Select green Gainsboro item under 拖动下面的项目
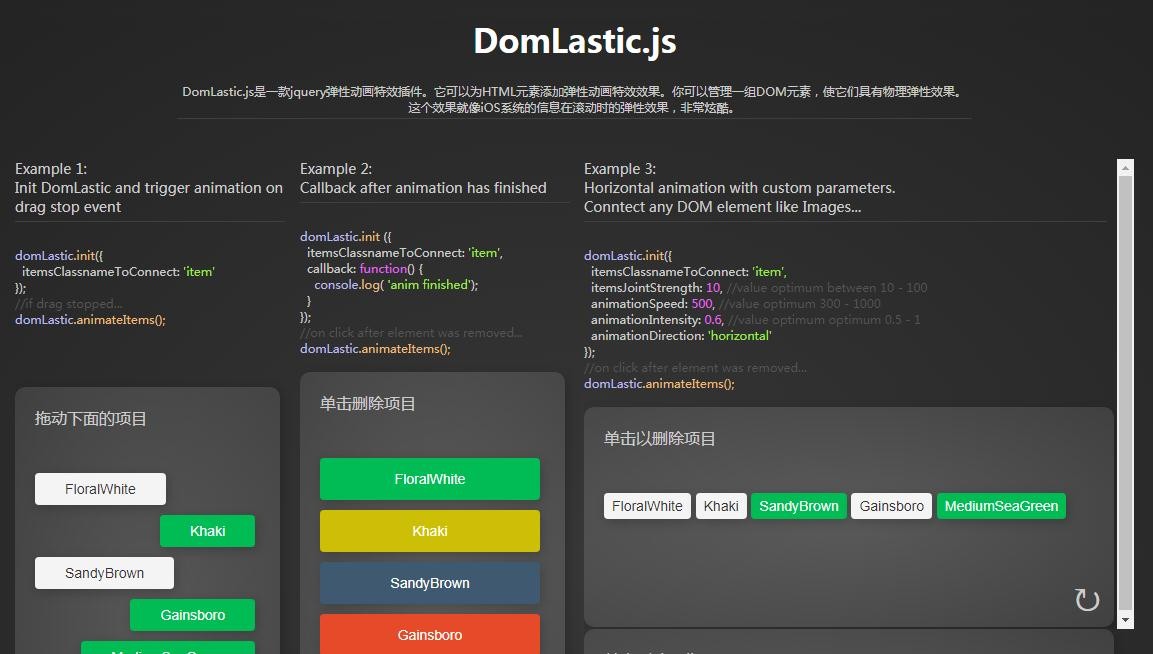 (193, 615)
